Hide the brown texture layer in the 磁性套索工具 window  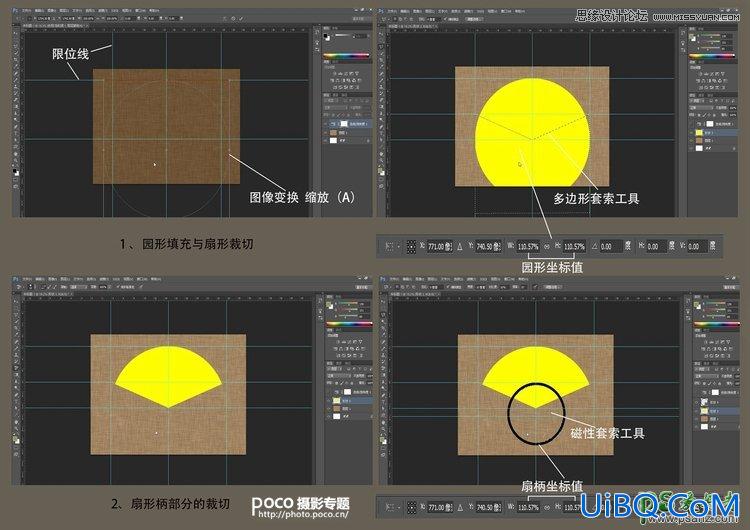(696, 419)
